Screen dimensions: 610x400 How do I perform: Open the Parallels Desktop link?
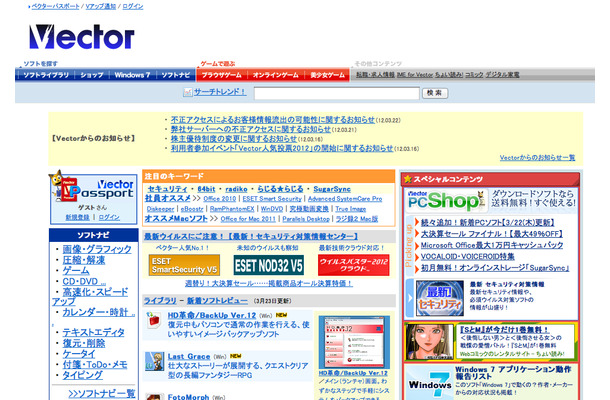306,219
